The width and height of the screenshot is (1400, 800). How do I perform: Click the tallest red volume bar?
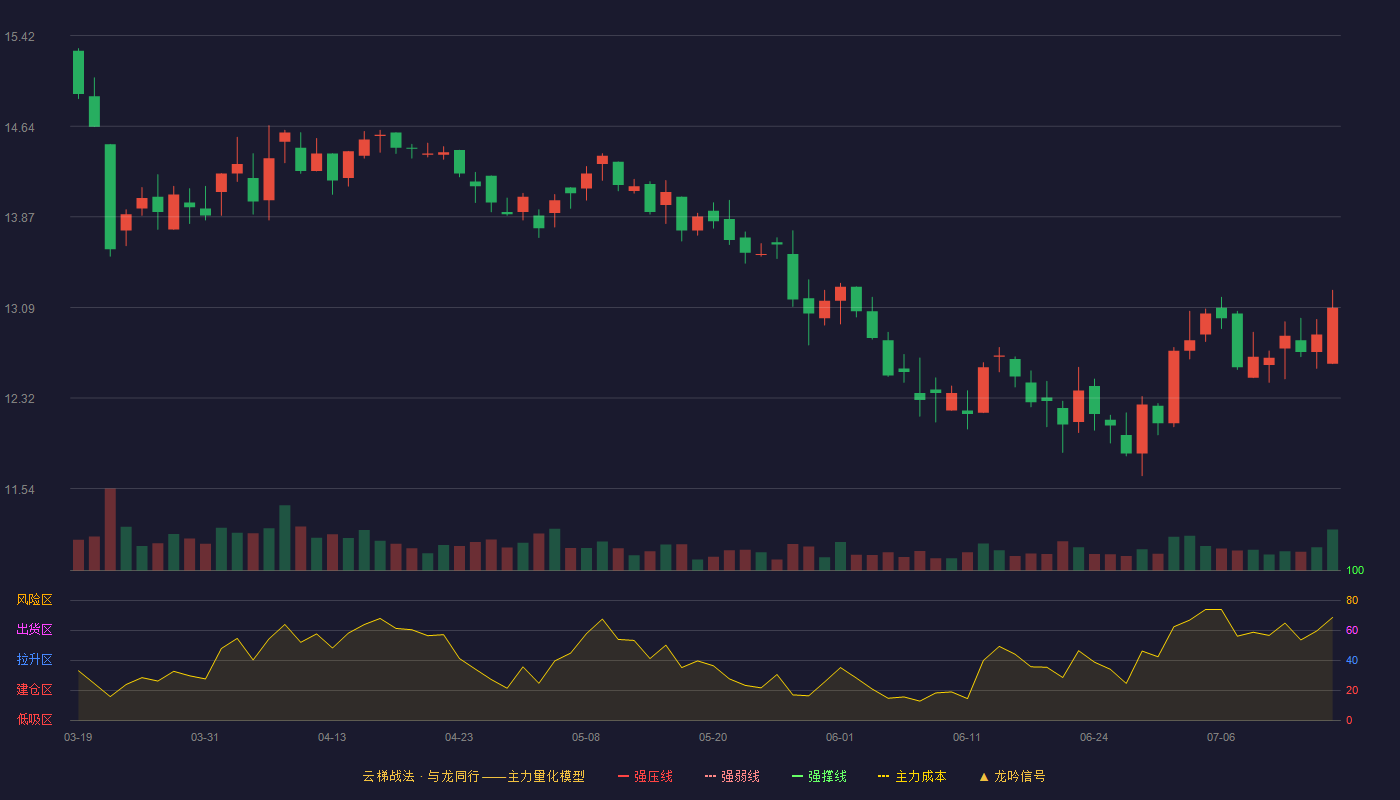pyautogui.click(x=110, y=530)
